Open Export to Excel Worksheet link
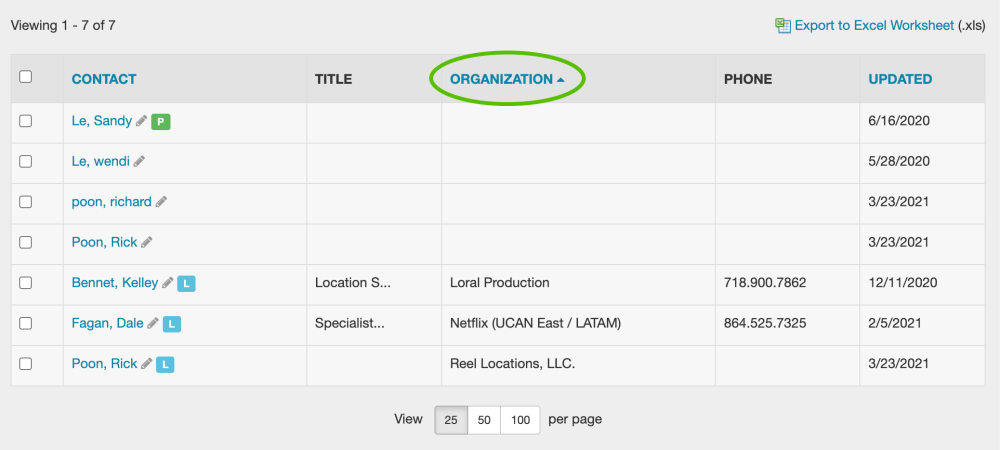Viewport: 1000px width, 450px height. click(874, 25)
